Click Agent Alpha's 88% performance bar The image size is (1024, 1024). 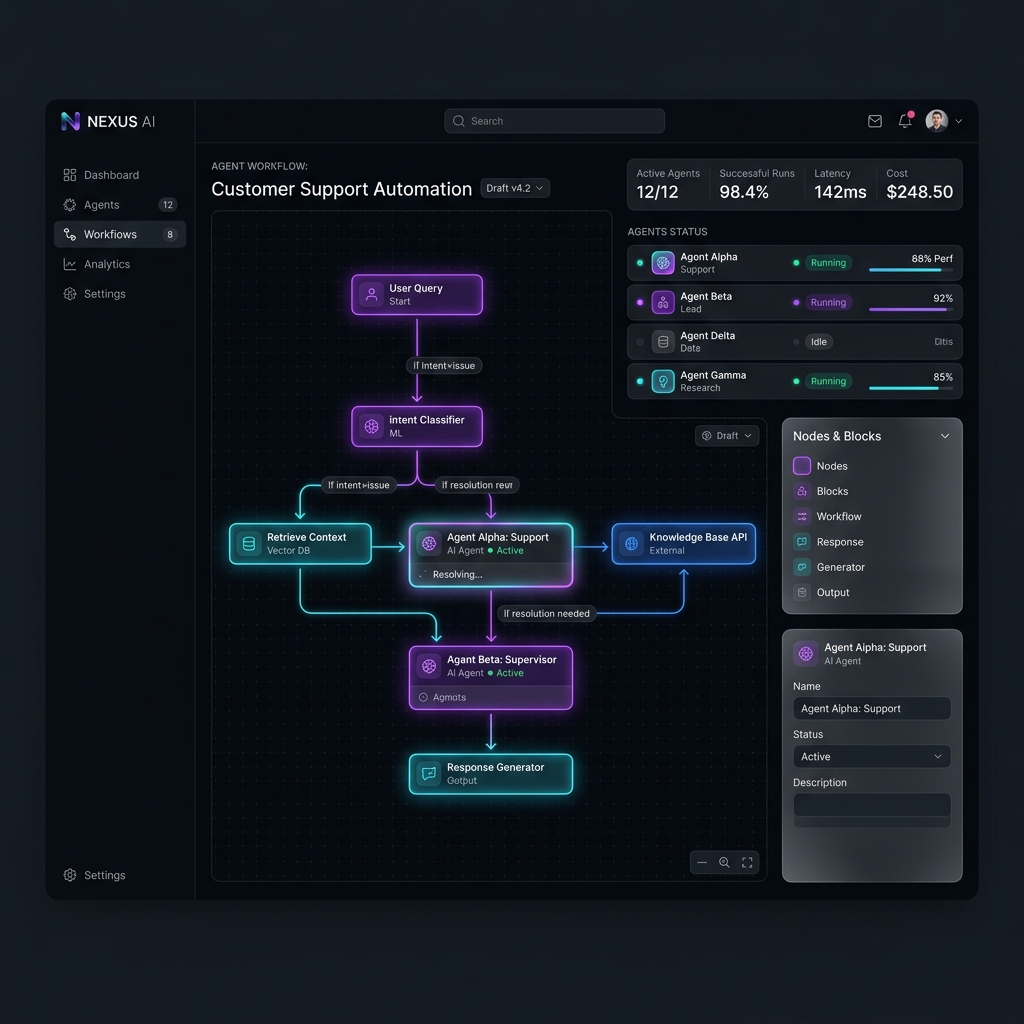[x=910, y=270]
